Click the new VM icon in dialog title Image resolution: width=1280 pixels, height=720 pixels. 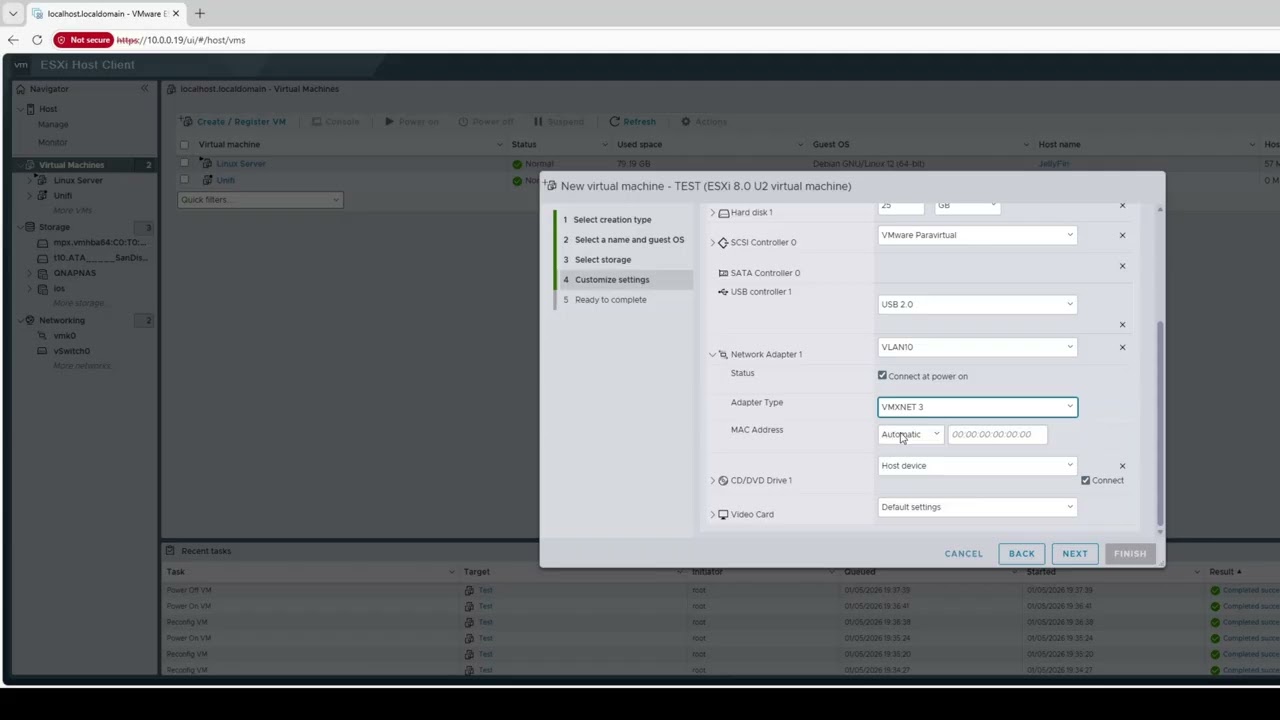click(551, 186)
